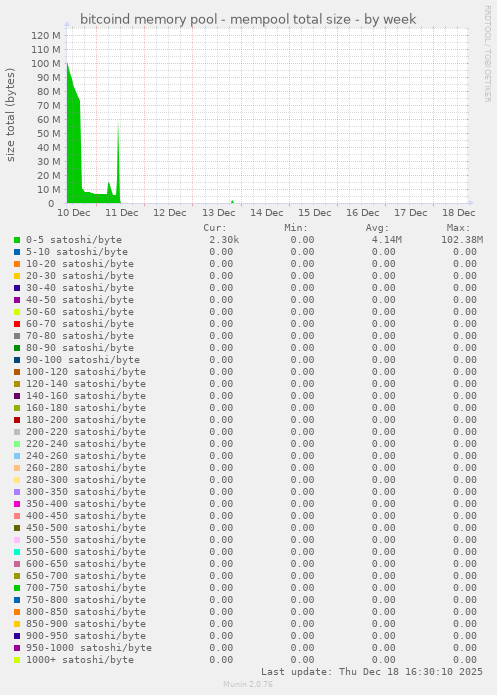Click the green swatch for 0-5 satoshi/byte
The image size is (497, 695).
pos(17,240)
